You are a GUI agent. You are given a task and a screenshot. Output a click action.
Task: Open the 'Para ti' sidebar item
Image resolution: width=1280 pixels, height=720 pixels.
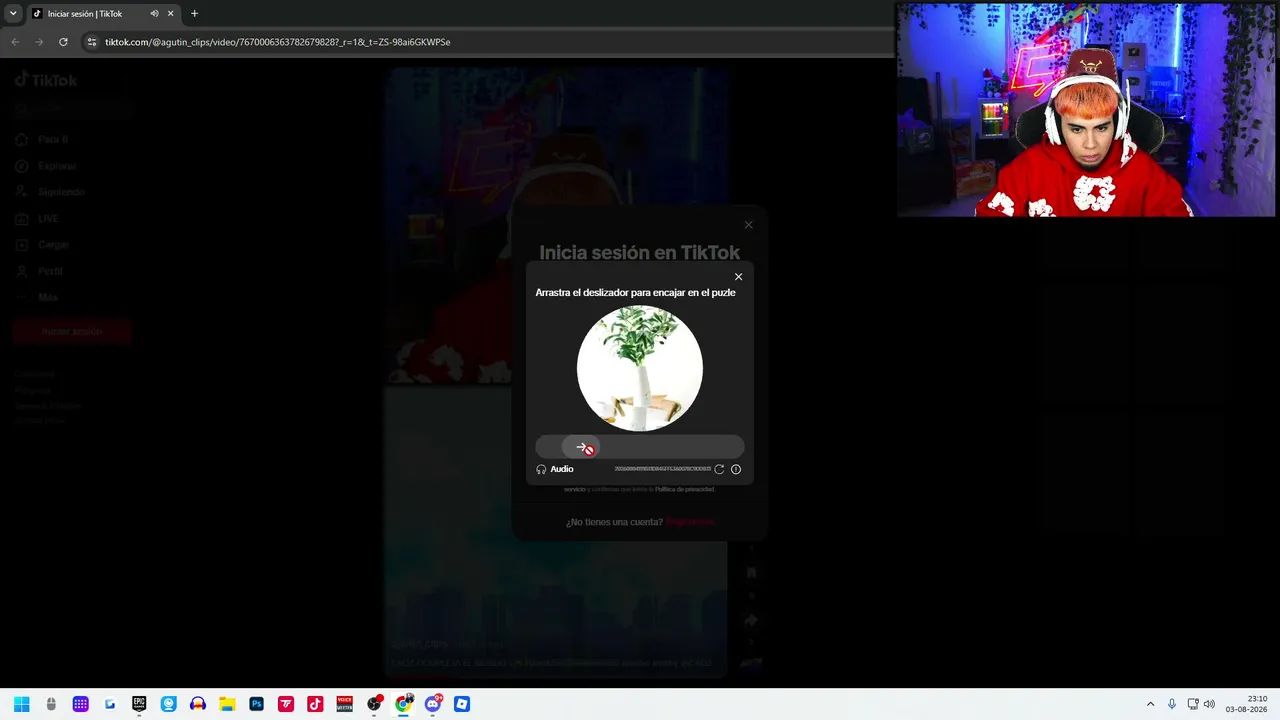[41, 139]
